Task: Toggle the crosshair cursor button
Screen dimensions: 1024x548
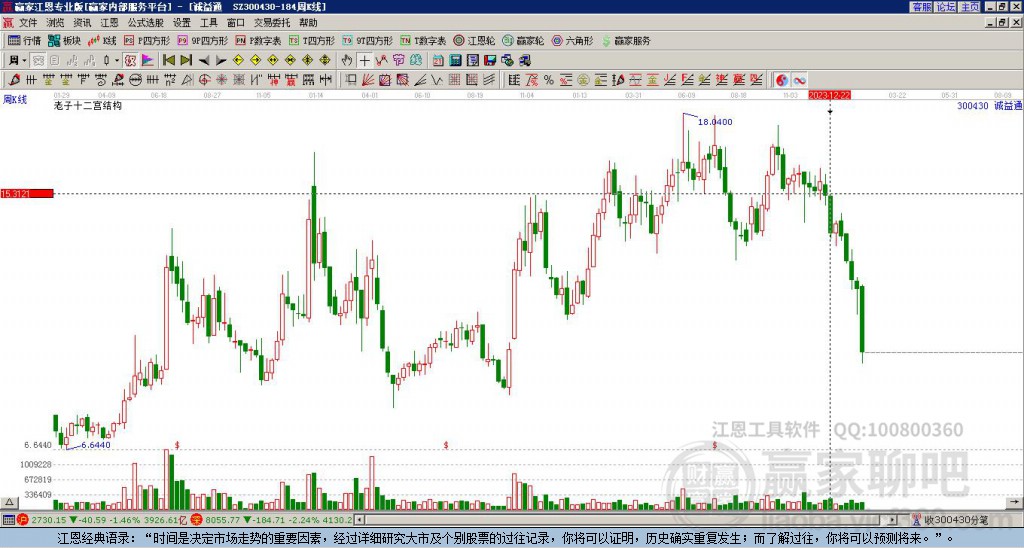Action: tap(364, 61)
